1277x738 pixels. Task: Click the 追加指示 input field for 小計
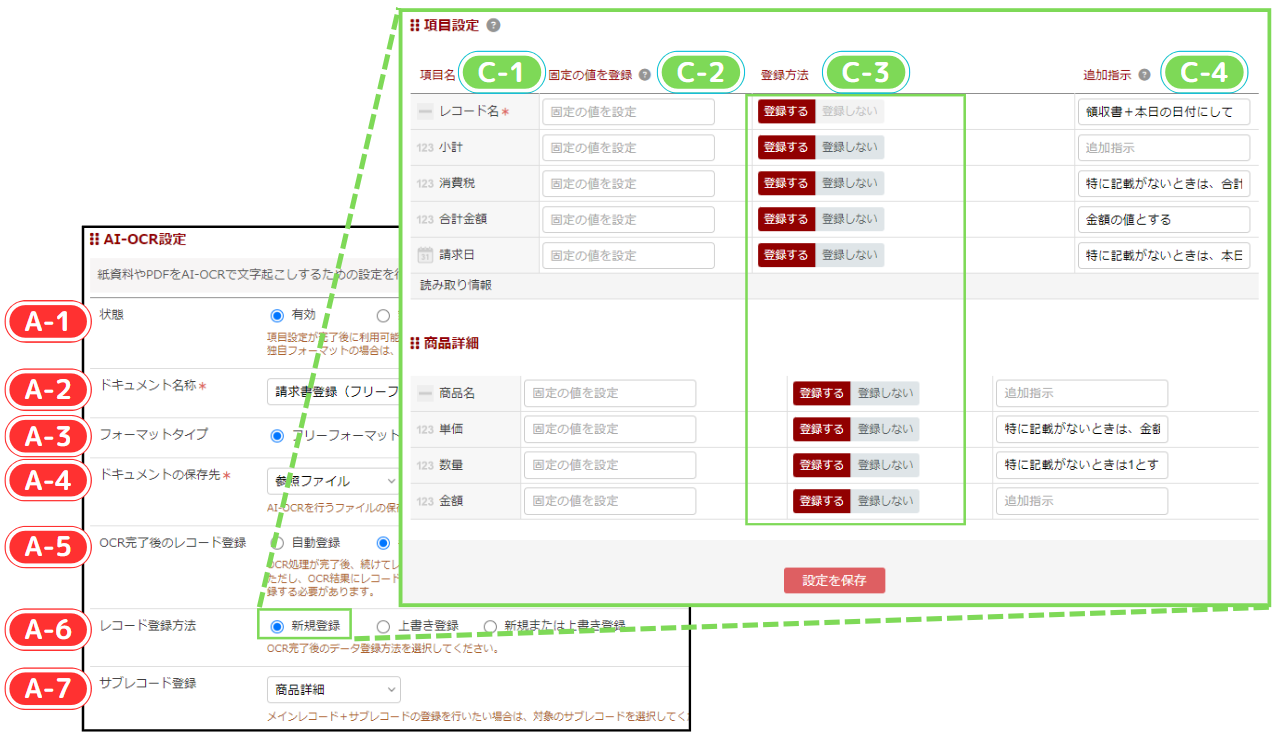click(x=1163, y=147)
